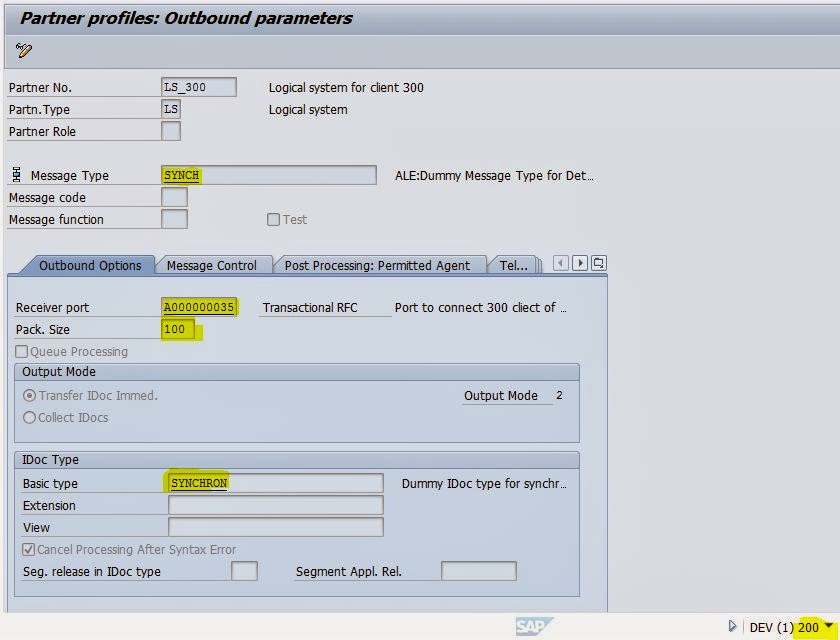
Task: Click the Partner No. field LS_300
Action: 199,87
